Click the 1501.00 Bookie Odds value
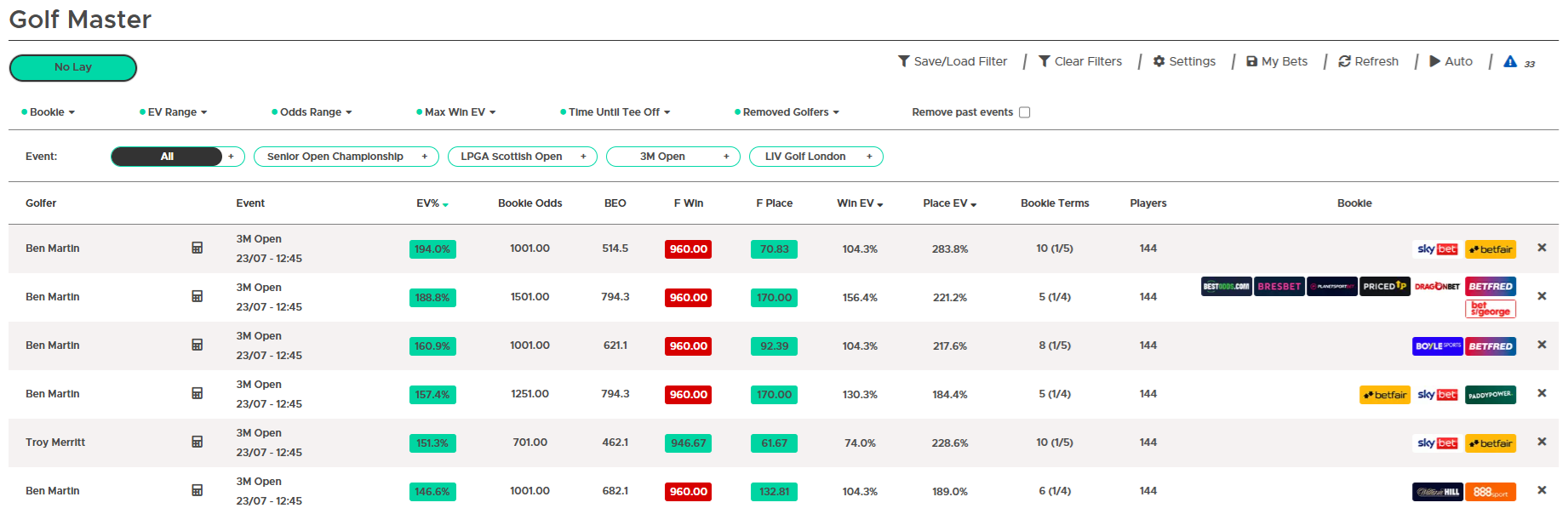Screen dimensions: 1568x514 [530, 297]
